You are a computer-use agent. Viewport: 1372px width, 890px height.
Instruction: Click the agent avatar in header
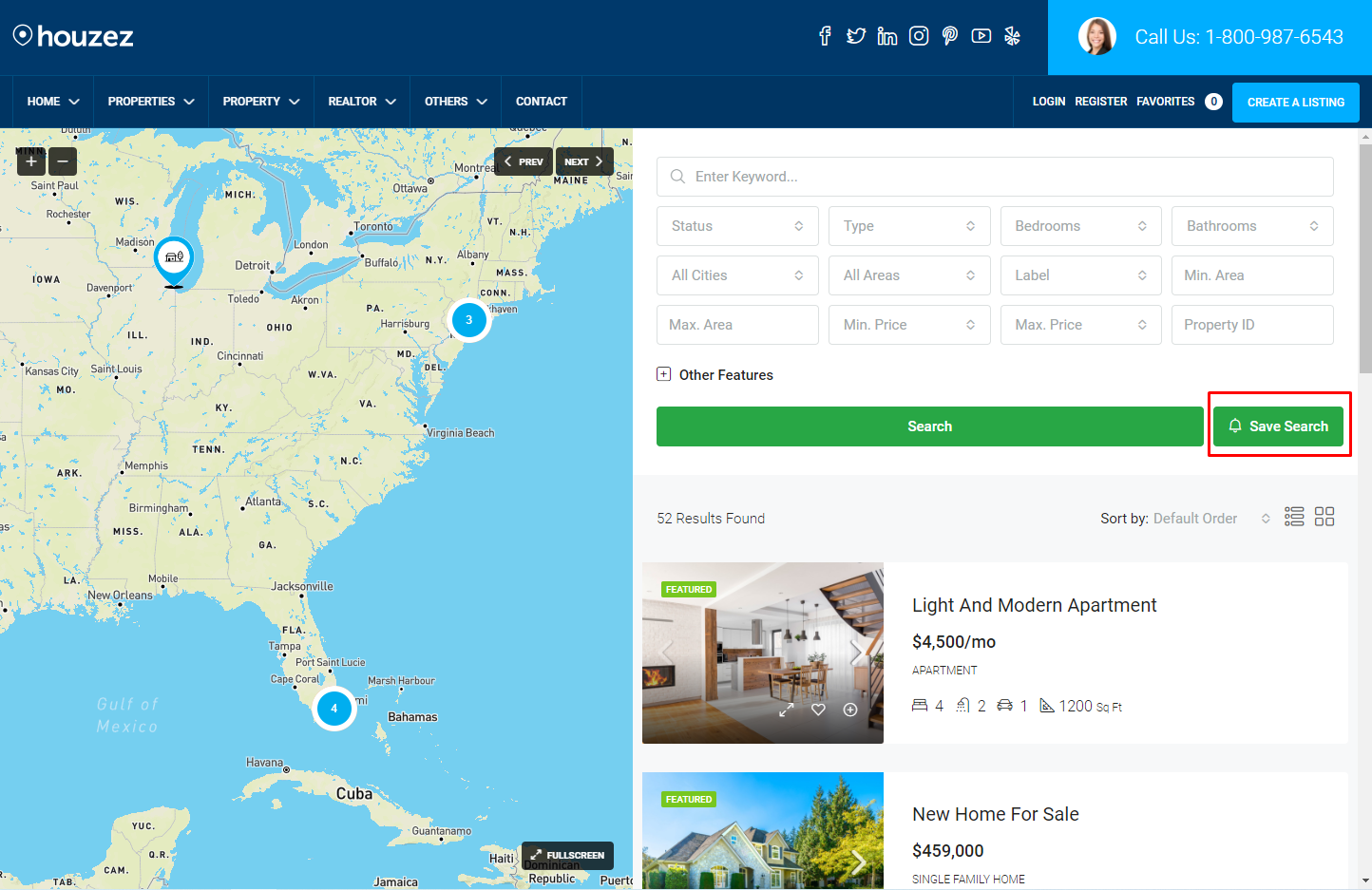pyautogui.click(x=1096, y=37)
